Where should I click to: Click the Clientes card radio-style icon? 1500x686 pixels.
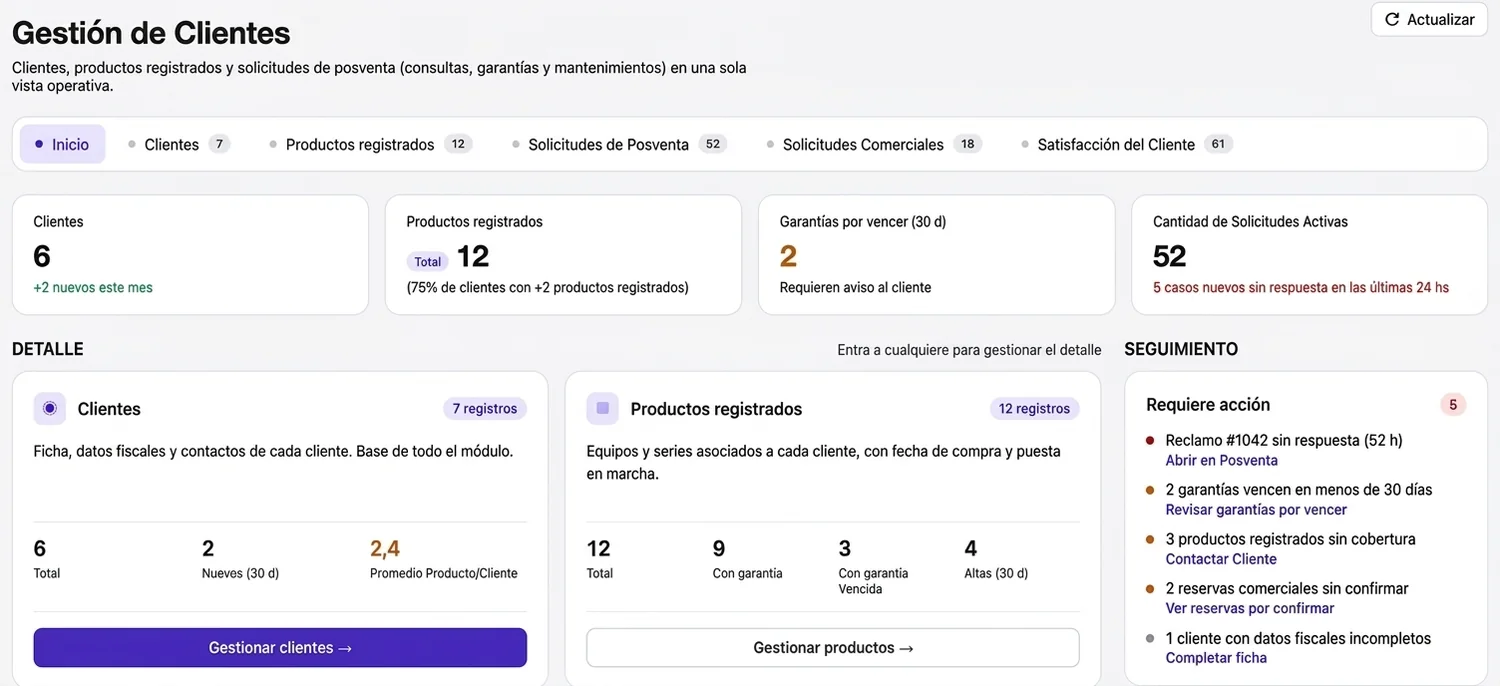tap(50, 408)
